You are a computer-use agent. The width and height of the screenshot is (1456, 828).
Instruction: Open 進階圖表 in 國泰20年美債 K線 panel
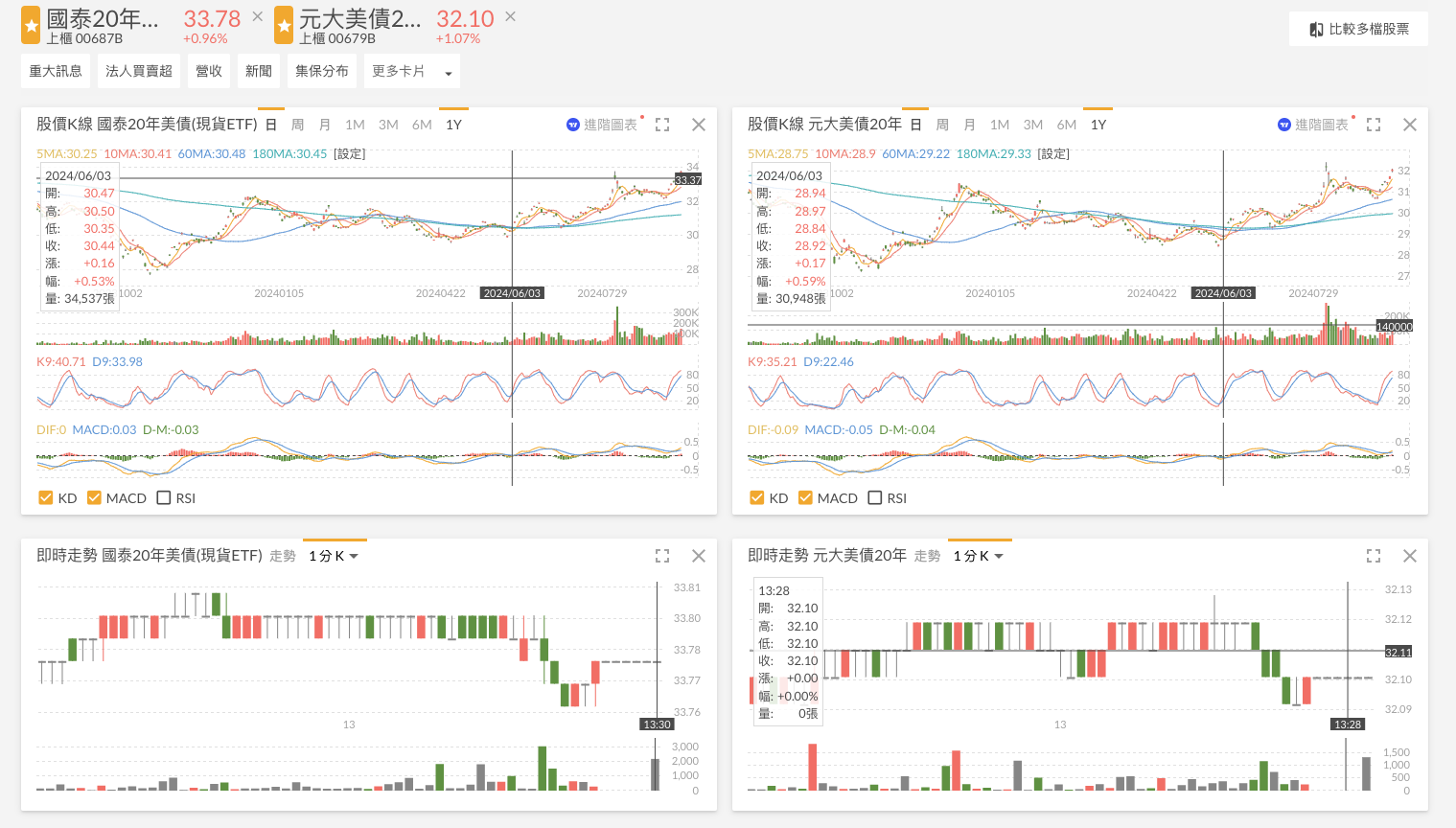(x=602, y=125)
